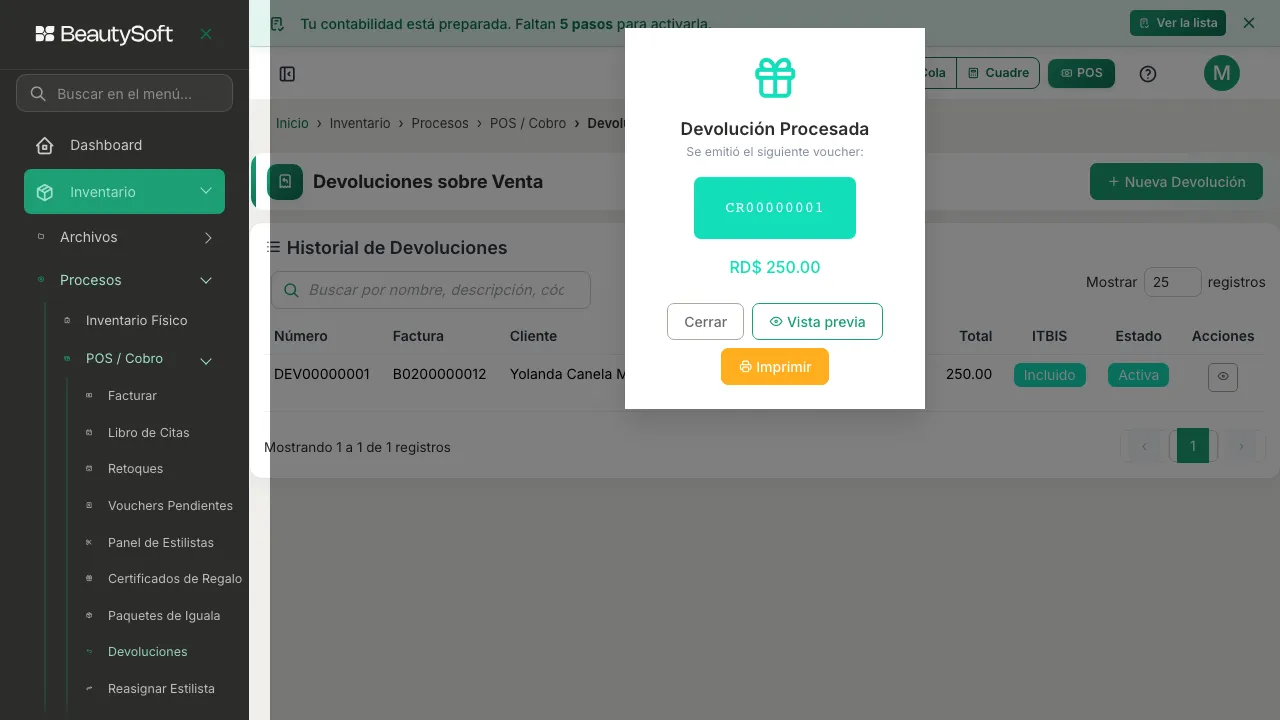Screen dimensions: 1280x720
Task: Dismiss the accounting banner with X
Action: click(x=1249, y=23)
